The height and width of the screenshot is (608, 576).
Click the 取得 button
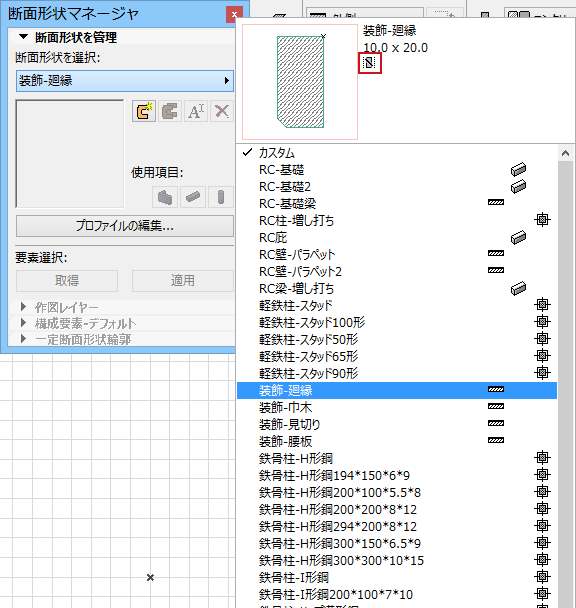point(67,281)
